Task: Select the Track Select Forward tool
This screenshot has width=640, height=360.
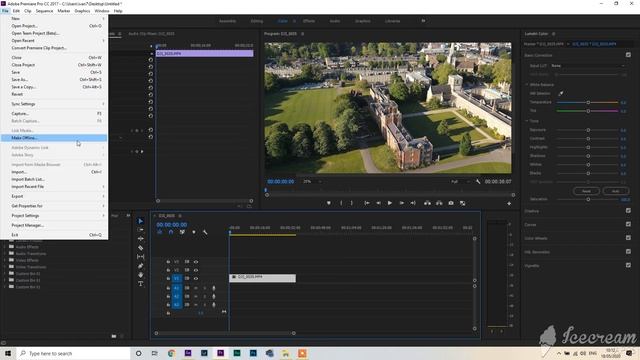Action: (x=140, y=230)
